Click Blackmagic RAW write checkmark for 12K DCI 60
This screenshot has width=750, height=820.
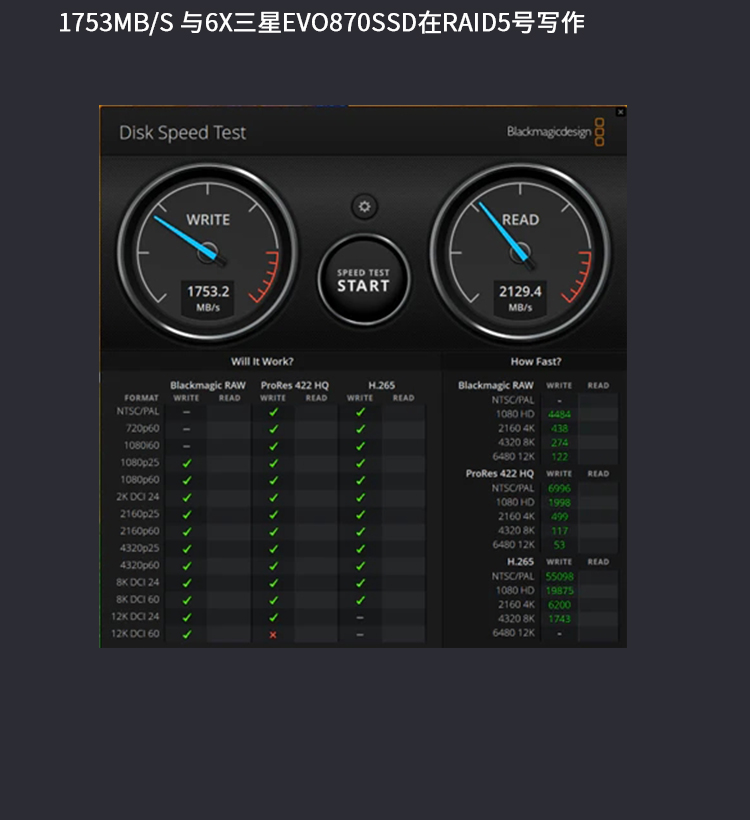pos(187,634)
